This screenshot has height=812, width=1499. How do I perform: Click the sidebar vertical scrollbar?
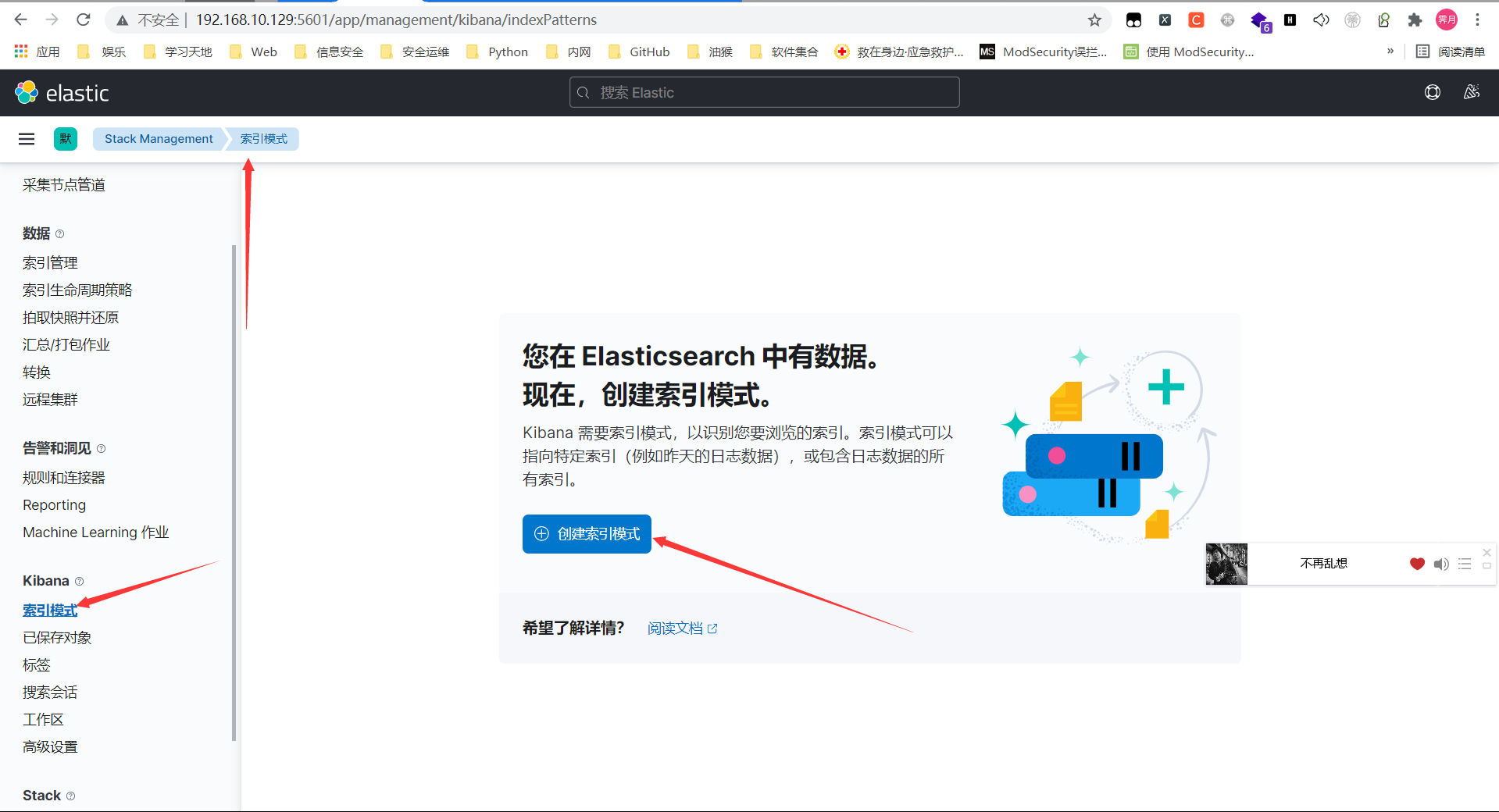(x=234, y=492)
